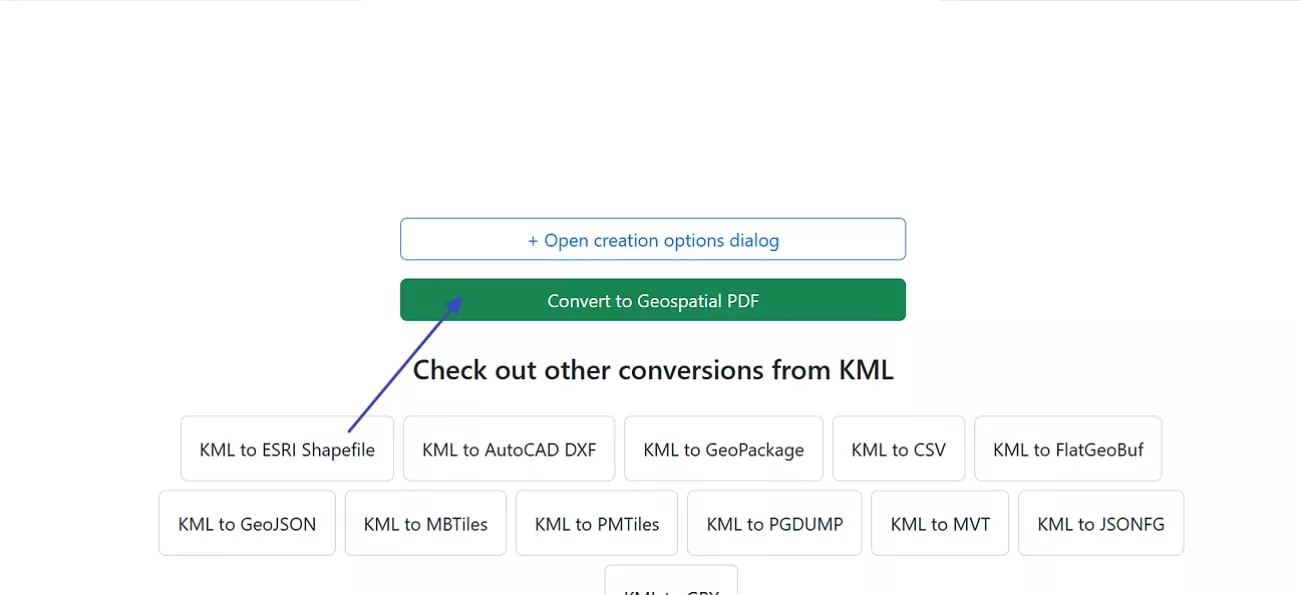Open the KML to GeoJSON converter
Screen dimensions: 1300x595
coord(246,522)
